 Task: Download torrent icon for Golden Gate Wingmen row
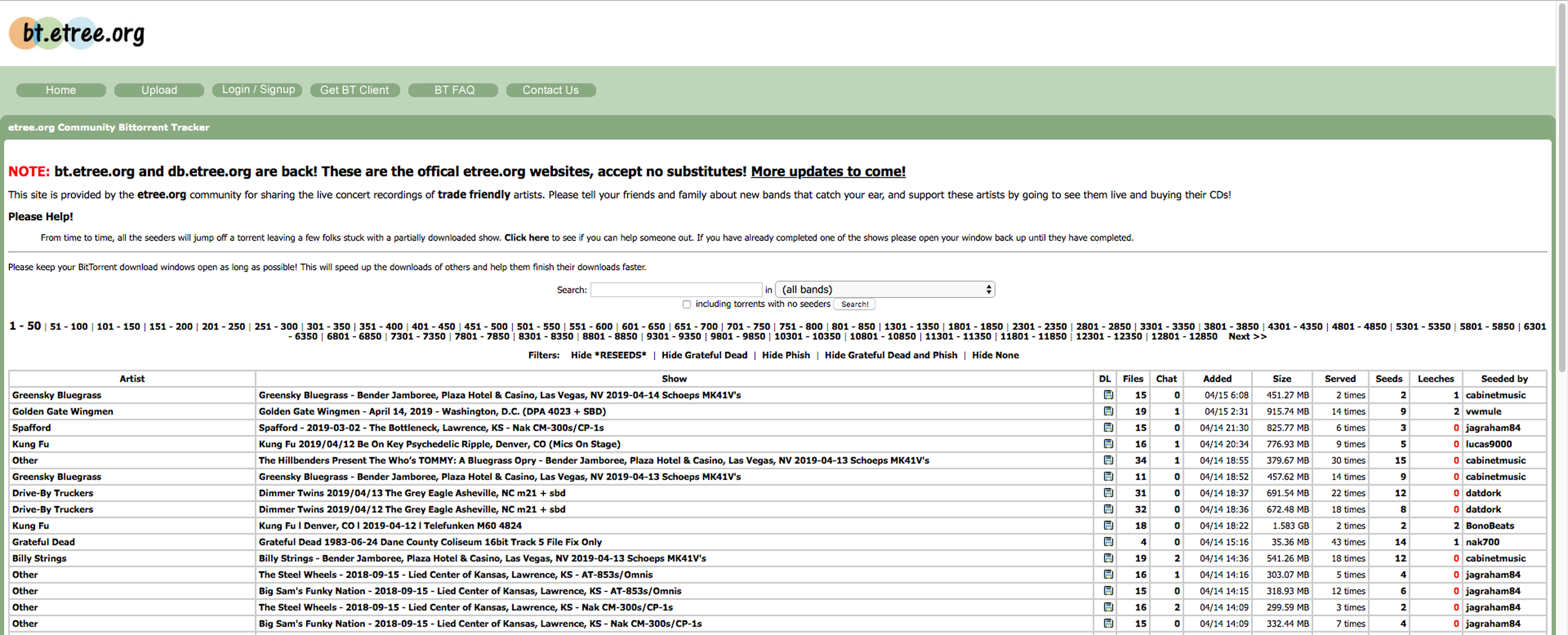point(1108,411)
